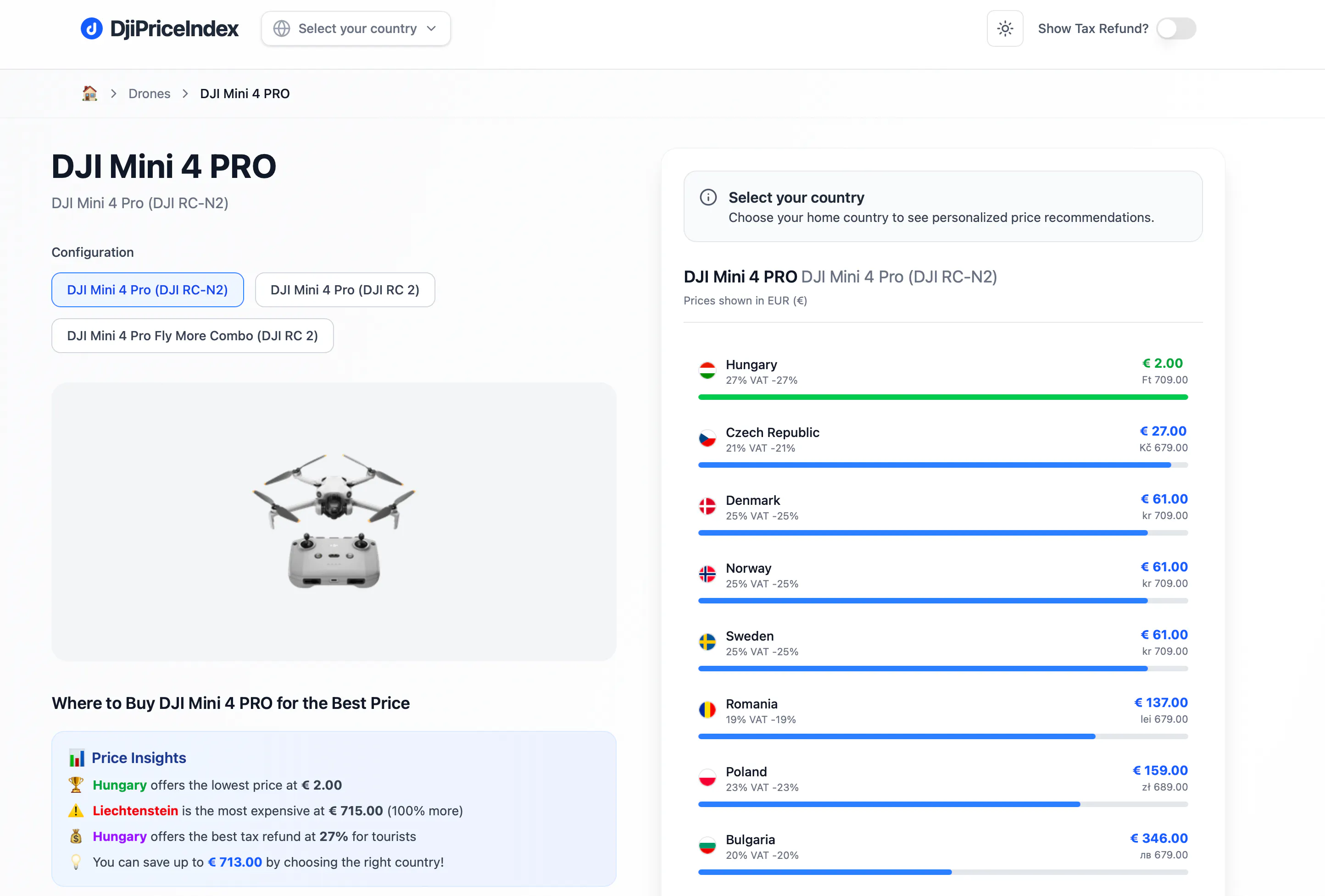Click the DjiPriceIndex site title
The image size is (1325, 896).
(174, 28)
